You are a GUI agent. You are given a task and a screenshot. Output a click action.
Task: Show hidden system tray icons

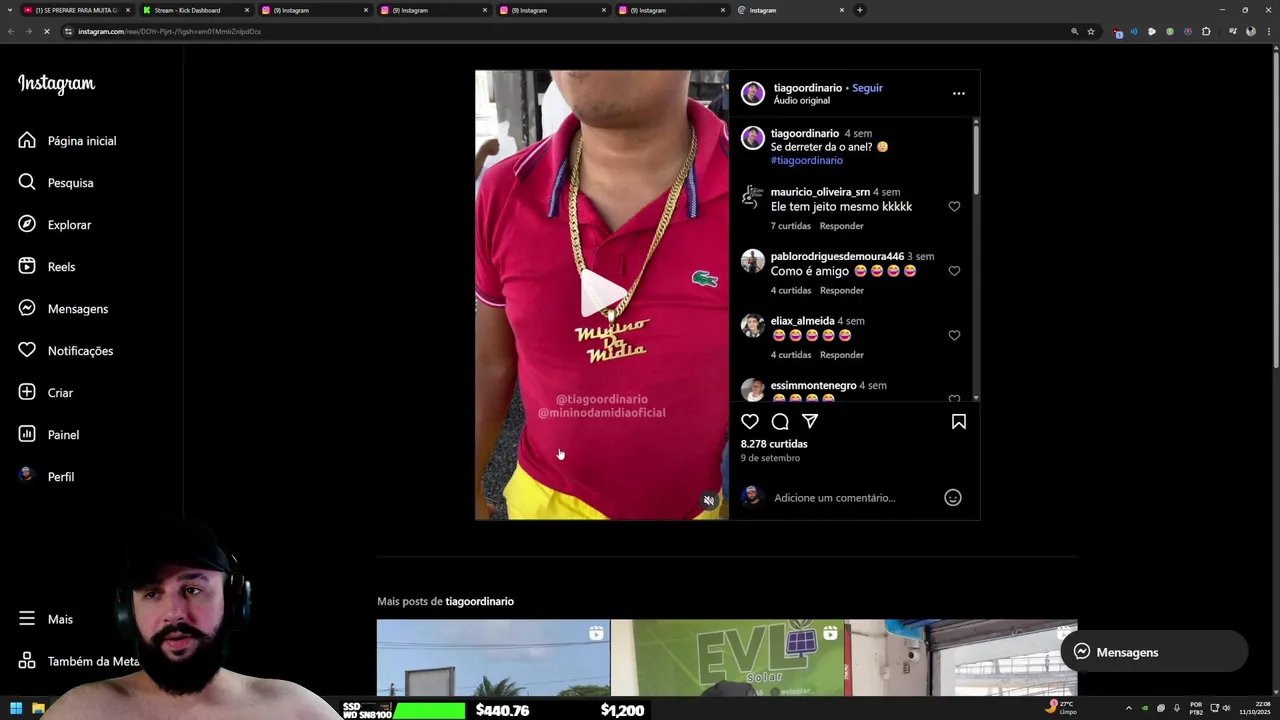1129,708
